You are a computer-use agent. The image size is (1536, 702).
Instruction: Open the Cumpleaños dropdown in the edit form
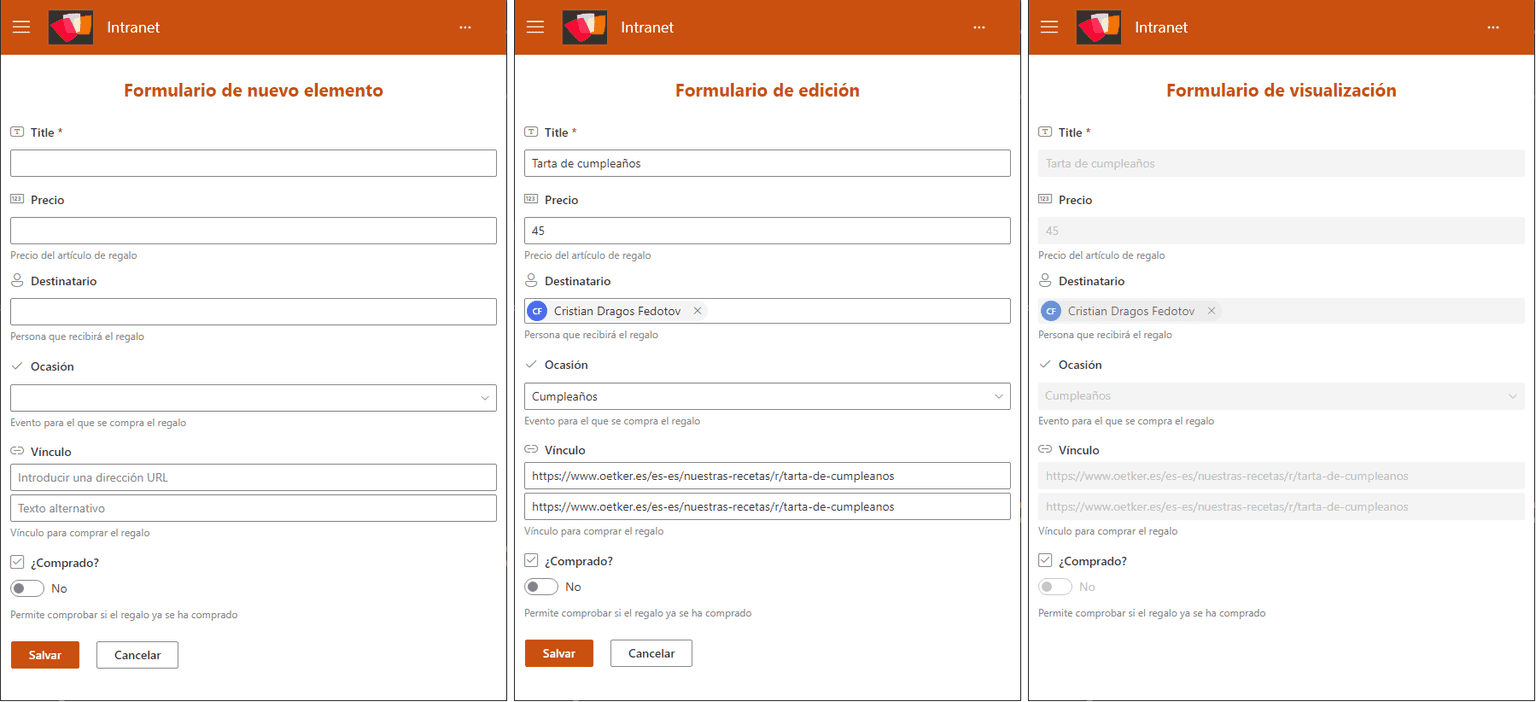999,396
